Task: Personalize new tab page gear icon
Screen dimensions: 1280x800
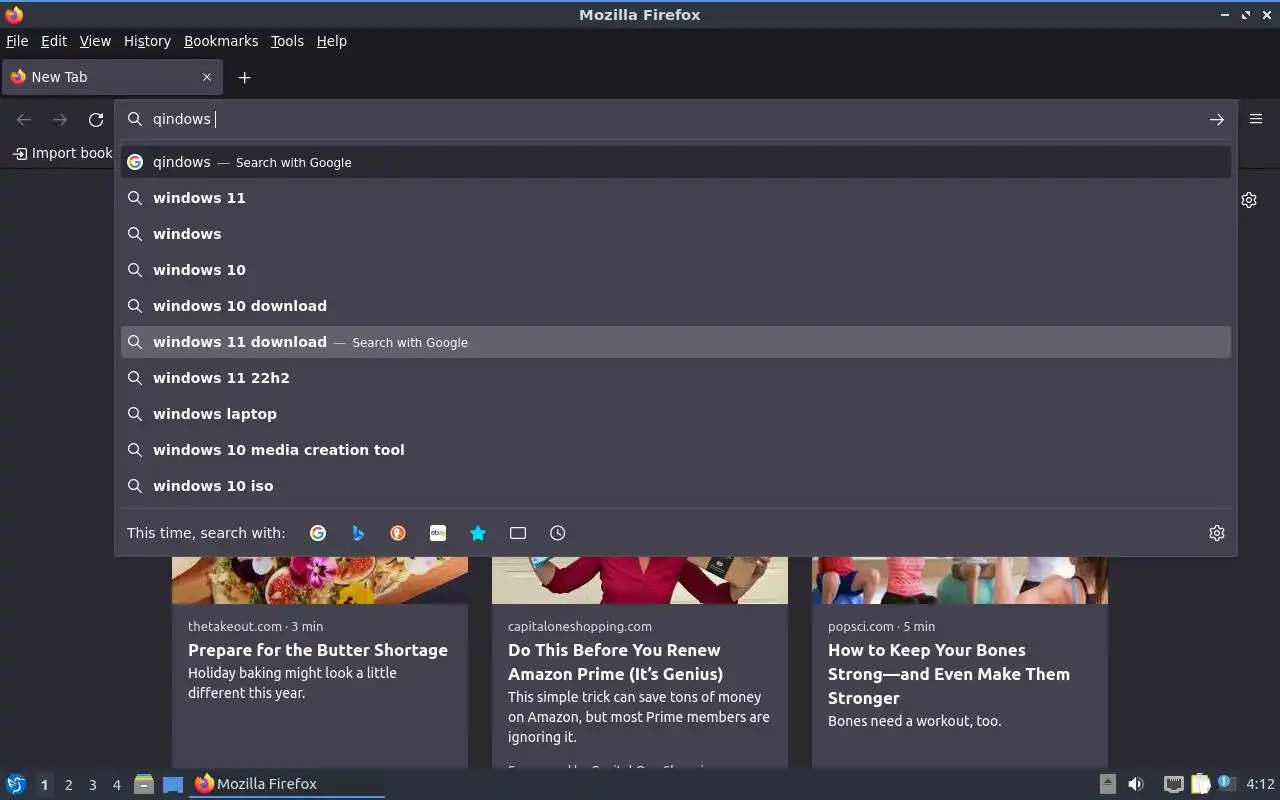Action: (x=1249, y=200)
